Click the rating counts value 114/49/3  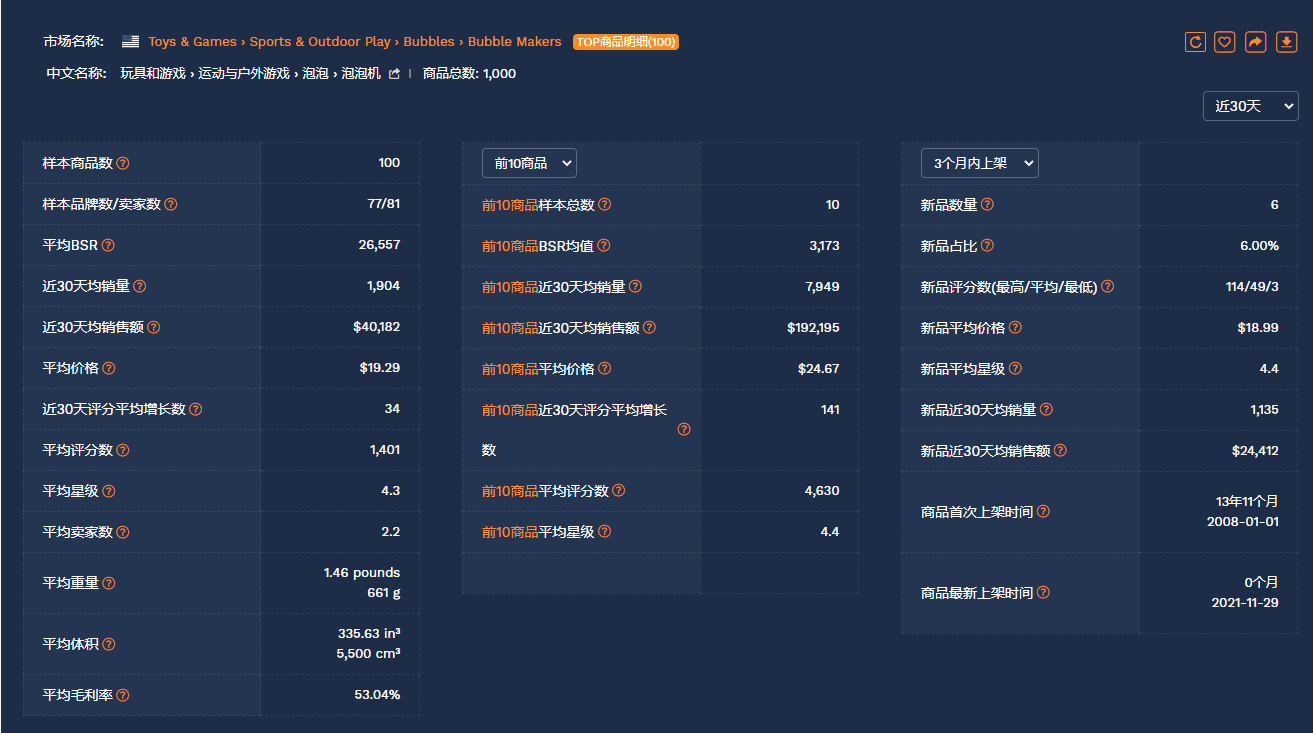tap(1252, 287)
